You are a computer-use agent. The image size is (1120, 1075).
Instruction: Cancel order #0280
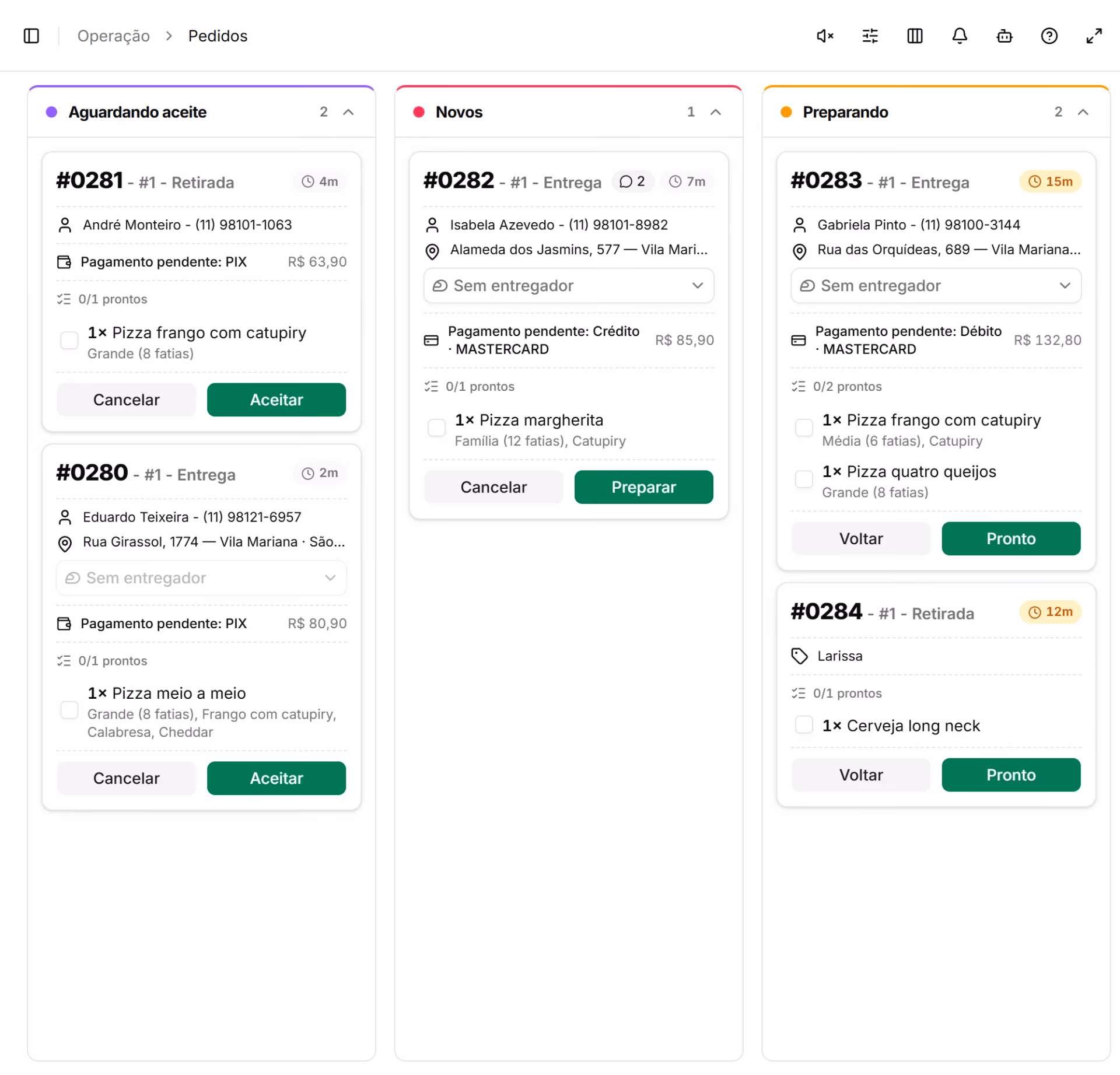coord(126,778)
